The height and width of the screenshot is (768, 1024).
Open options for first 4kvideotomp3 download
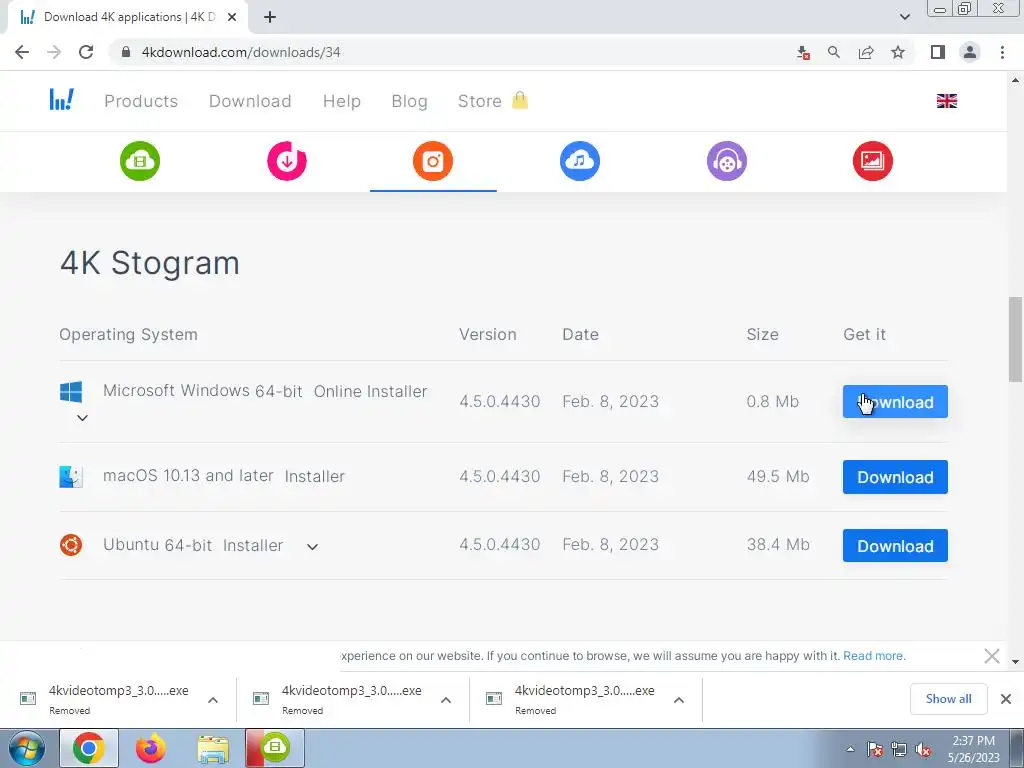click(213, 700)
